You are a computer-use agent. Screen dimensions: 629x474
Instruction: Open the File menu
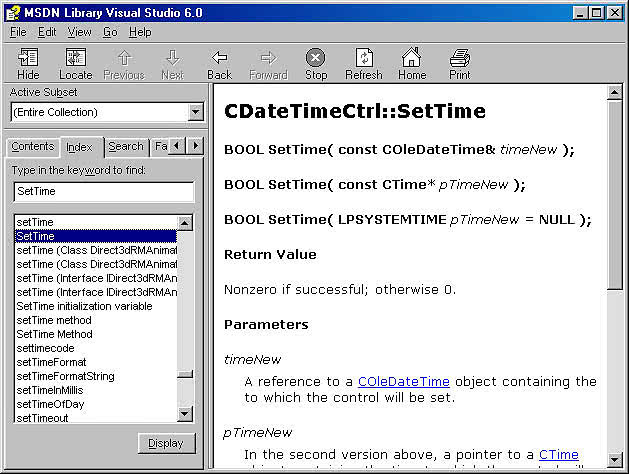[x=18, y=32]
